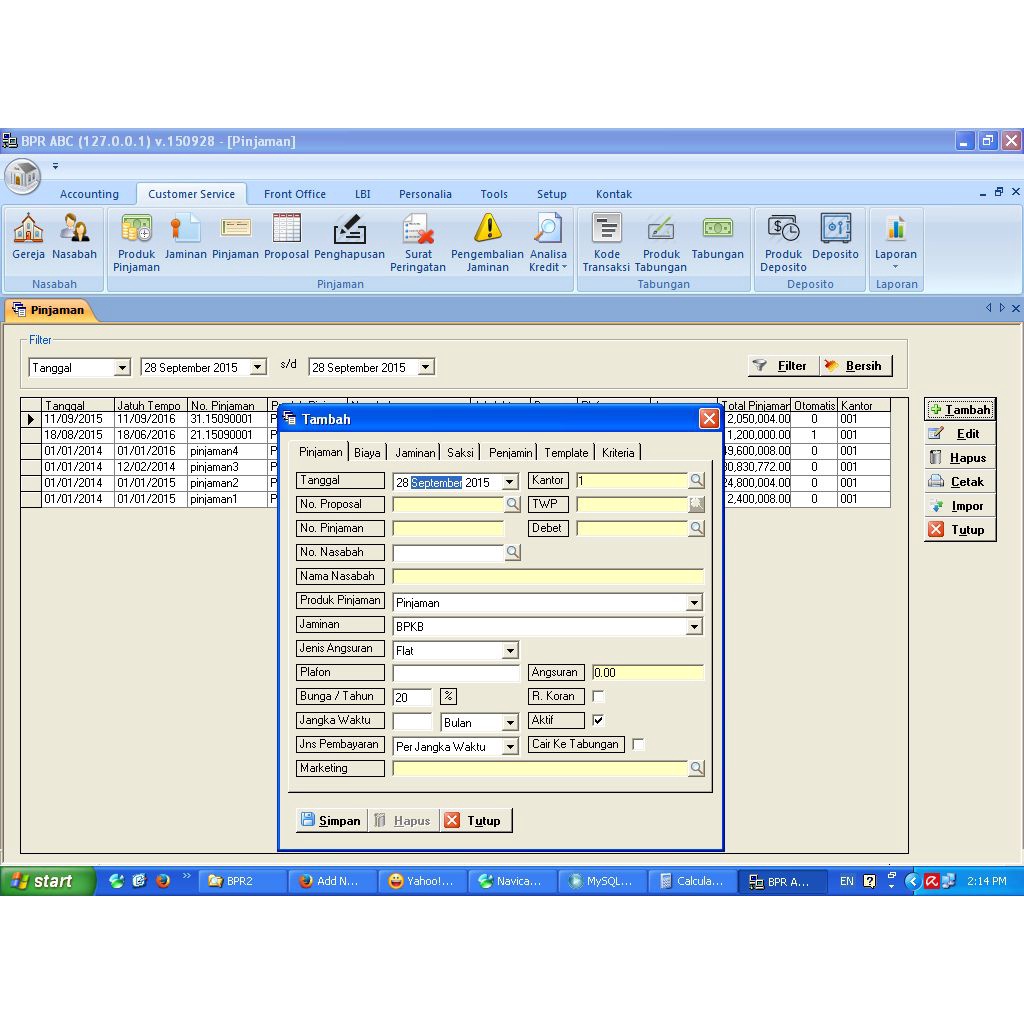Viewport: 1024px width, 1024px height.
Task: Click the Hapus button on the right panel
Action: pyautogui.click(x=960, y=458)
